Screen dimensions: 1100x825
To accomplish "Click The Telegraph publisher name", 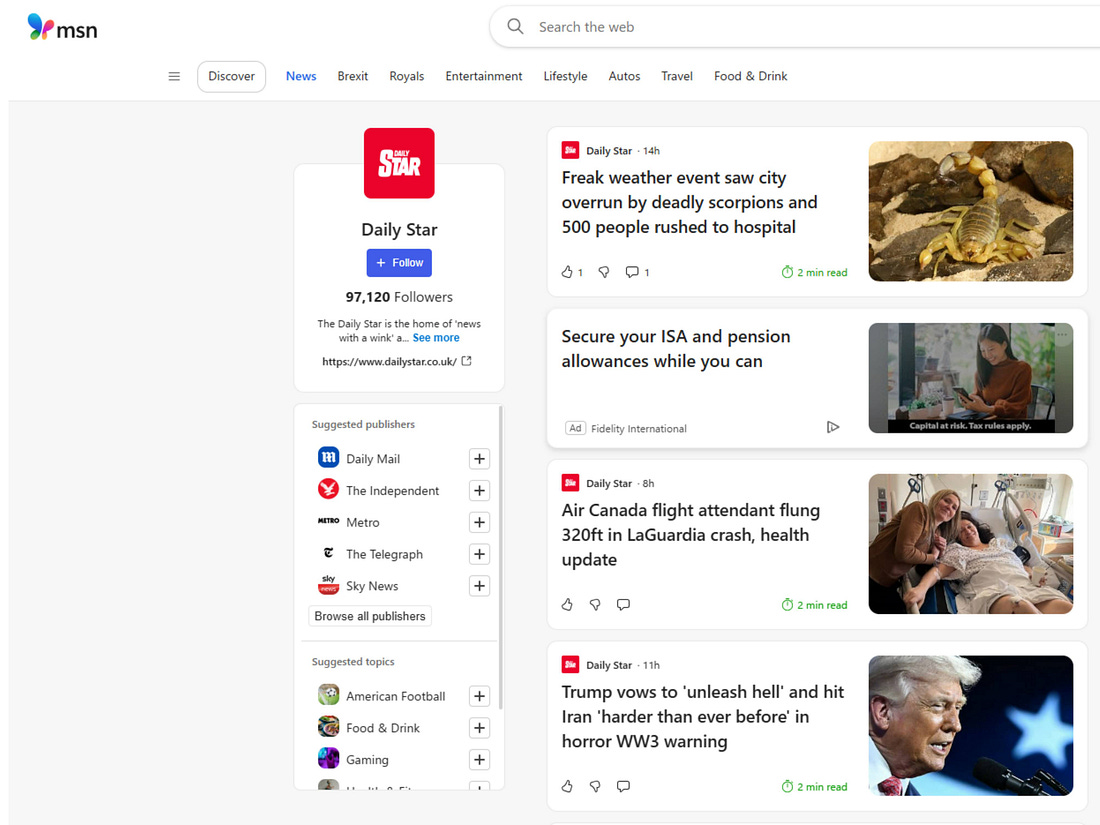I will [384, 554].
